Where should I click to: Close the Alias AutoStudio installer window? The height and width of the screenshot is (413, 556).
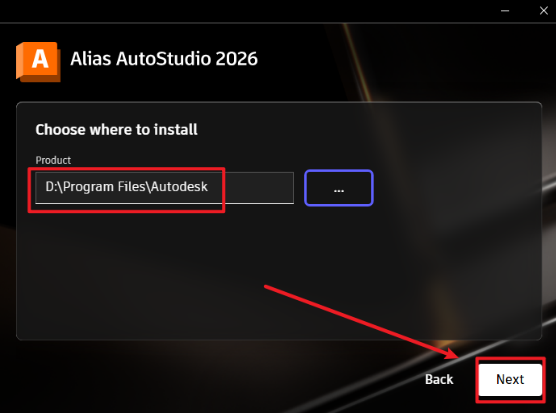pos(544,11)
